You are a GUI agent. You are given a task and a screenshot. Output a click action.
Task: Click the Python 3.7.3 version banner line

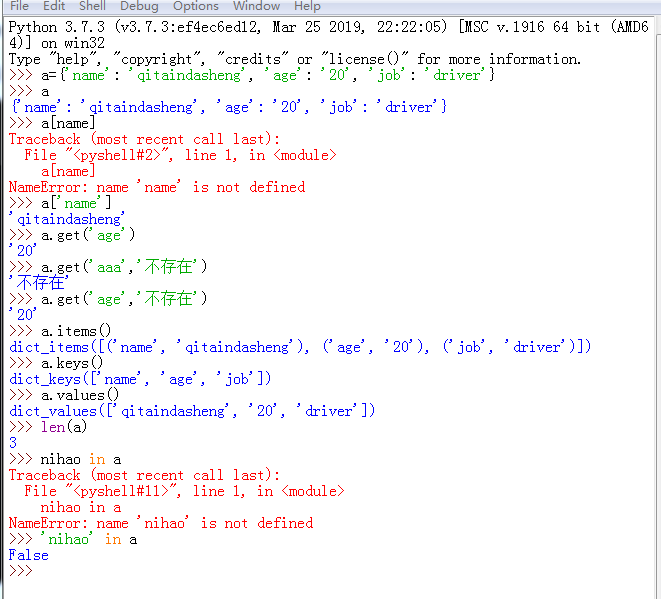pos(328,35)
